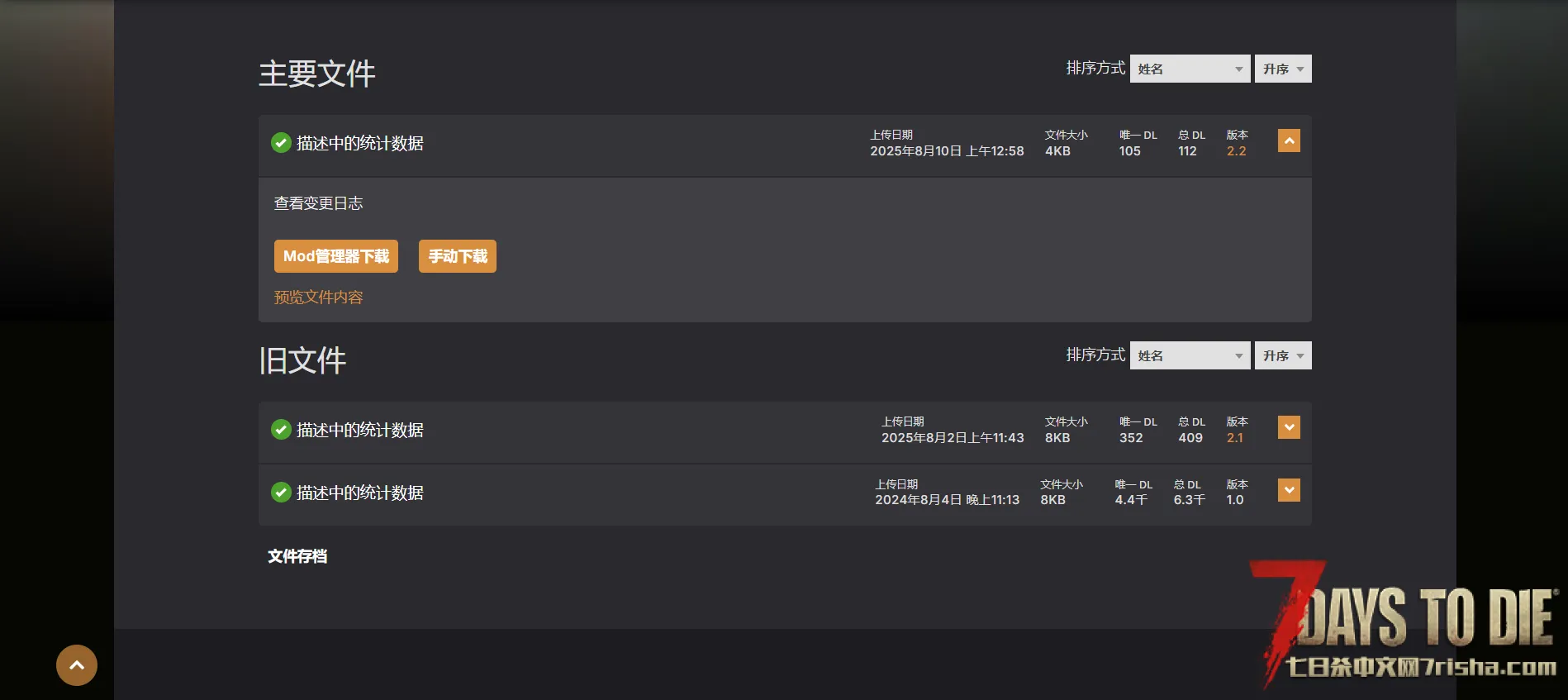1568x700 pixels.
Task: Expand the version 1.0 old file
Action: [x=1289, y=490]
